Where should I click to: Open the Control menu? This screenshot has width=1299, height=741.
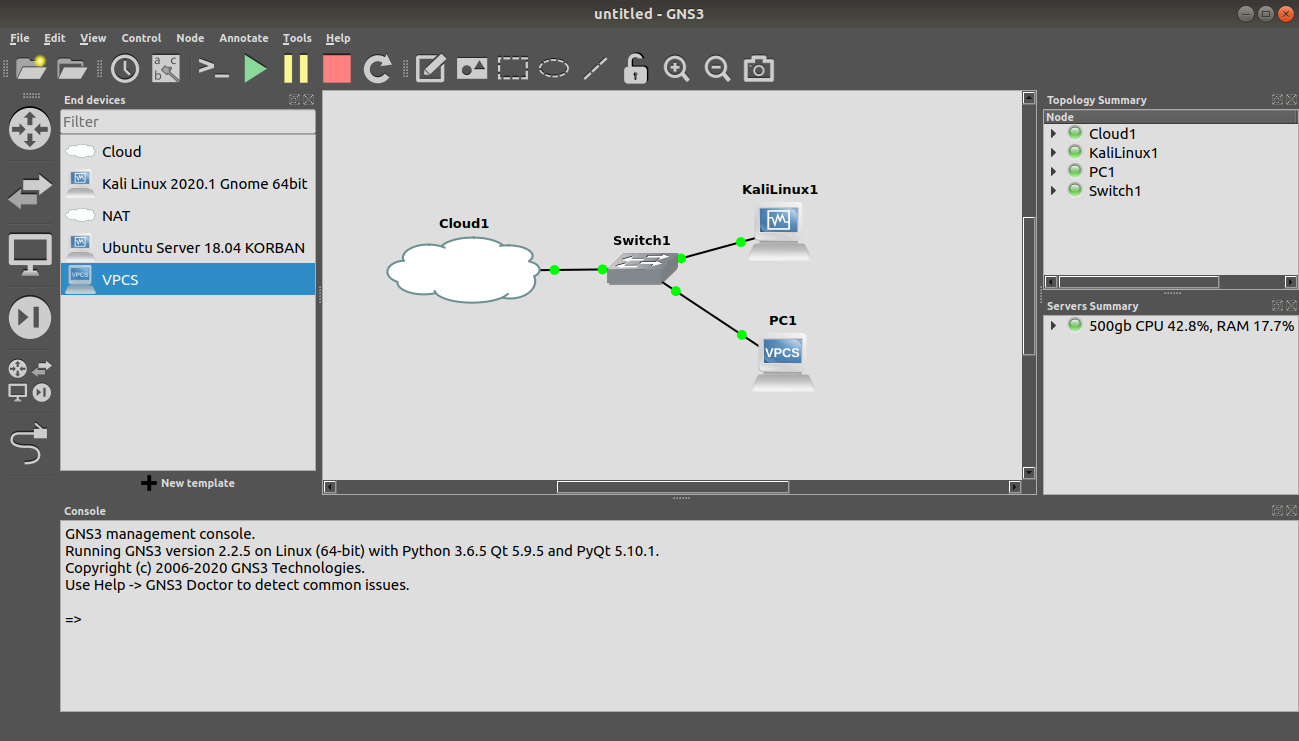tap(141, 38)
